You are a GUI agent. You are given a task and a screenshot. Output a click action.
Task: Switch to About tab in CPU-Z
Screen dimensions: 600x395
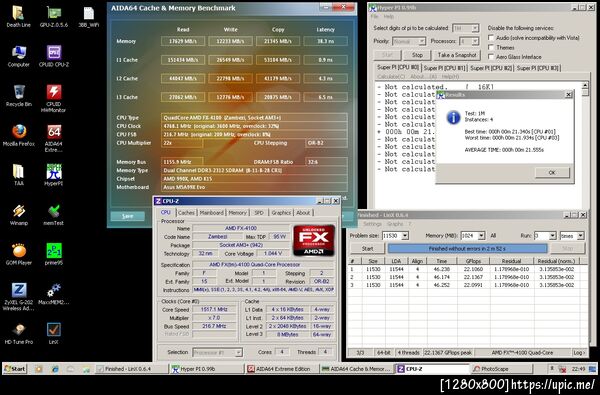click(x=303, y=212)
